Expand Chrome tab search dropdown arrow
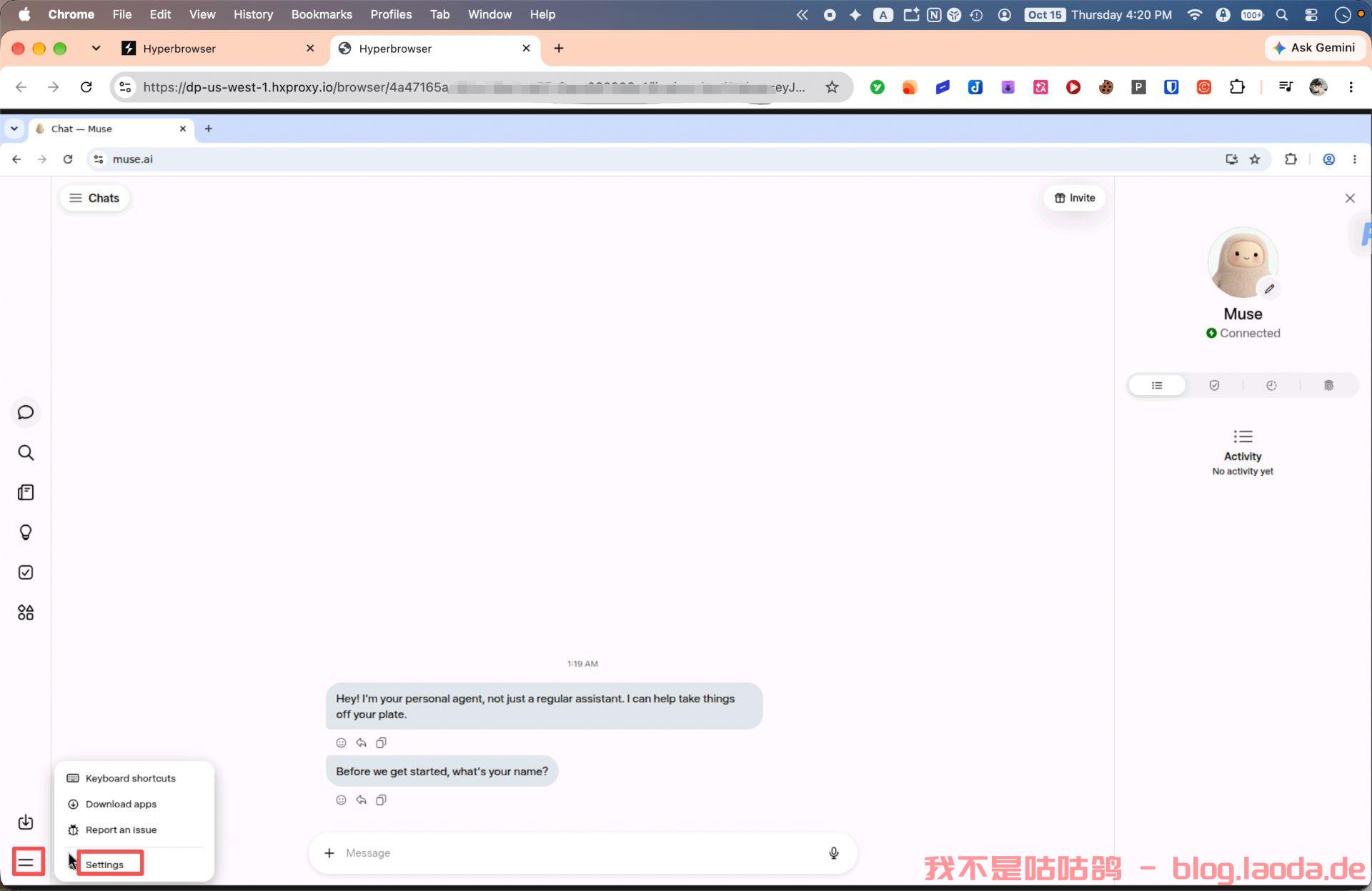The width and height of the screenshot is (1372, 891). pyautogui.click(x=96, y=48)
